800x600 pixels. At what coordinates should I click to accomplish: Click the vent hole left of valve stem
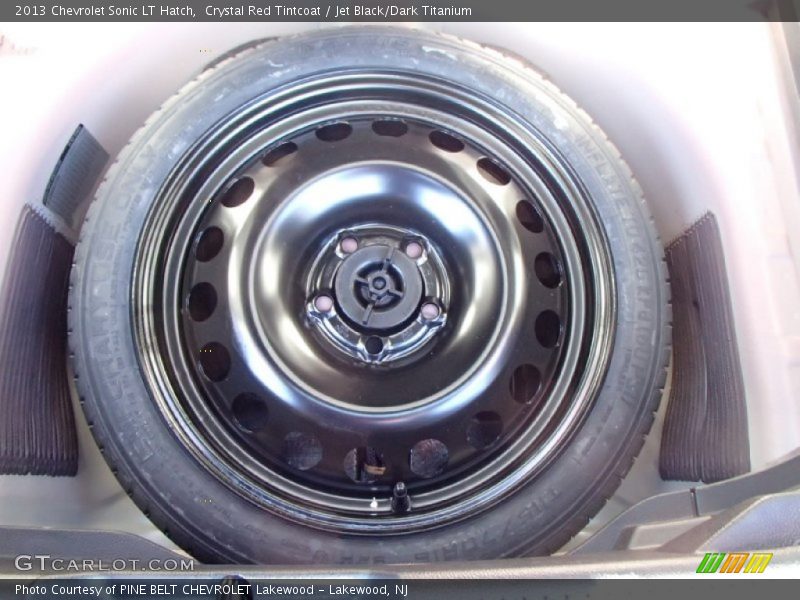point(364,463)
